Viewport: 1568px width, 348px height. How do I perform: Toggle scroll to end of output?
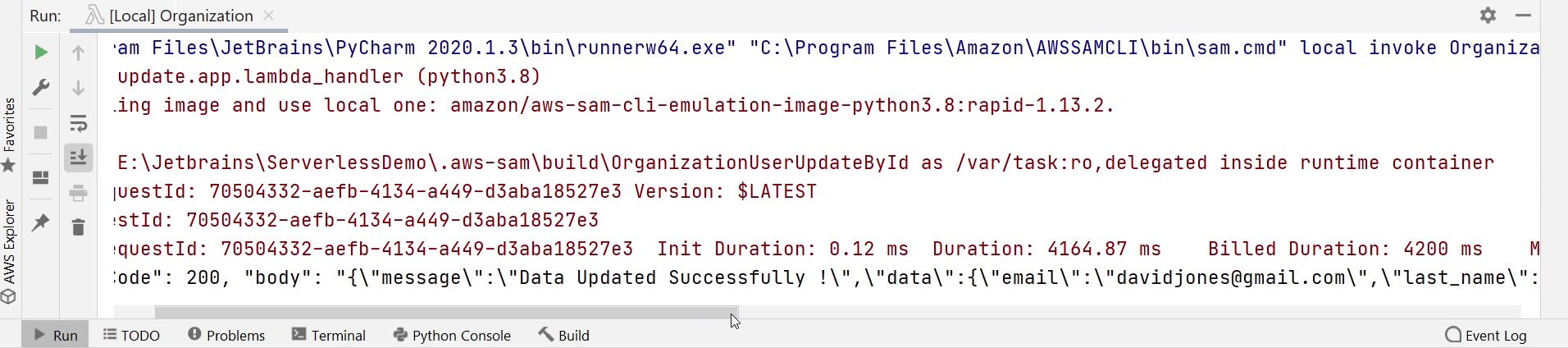pos(79,157)
